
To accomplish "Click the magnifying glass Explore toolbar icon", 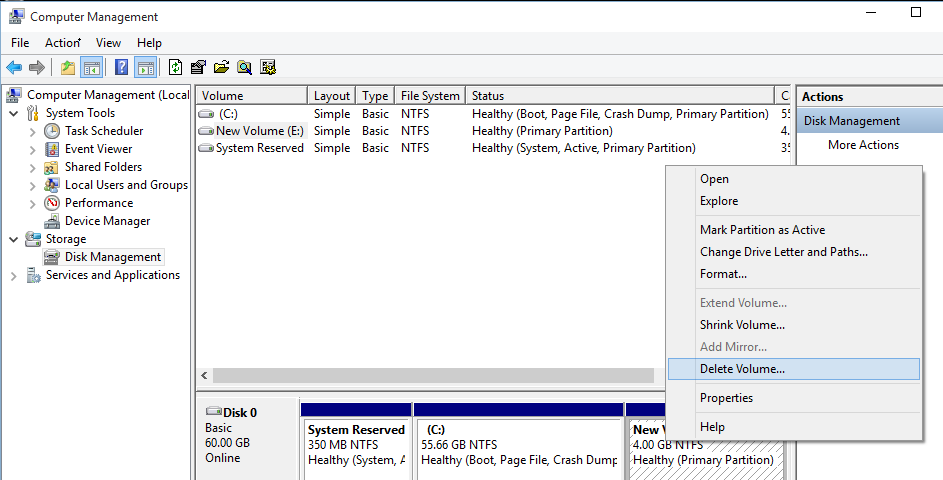I will (x=244, y=67).
